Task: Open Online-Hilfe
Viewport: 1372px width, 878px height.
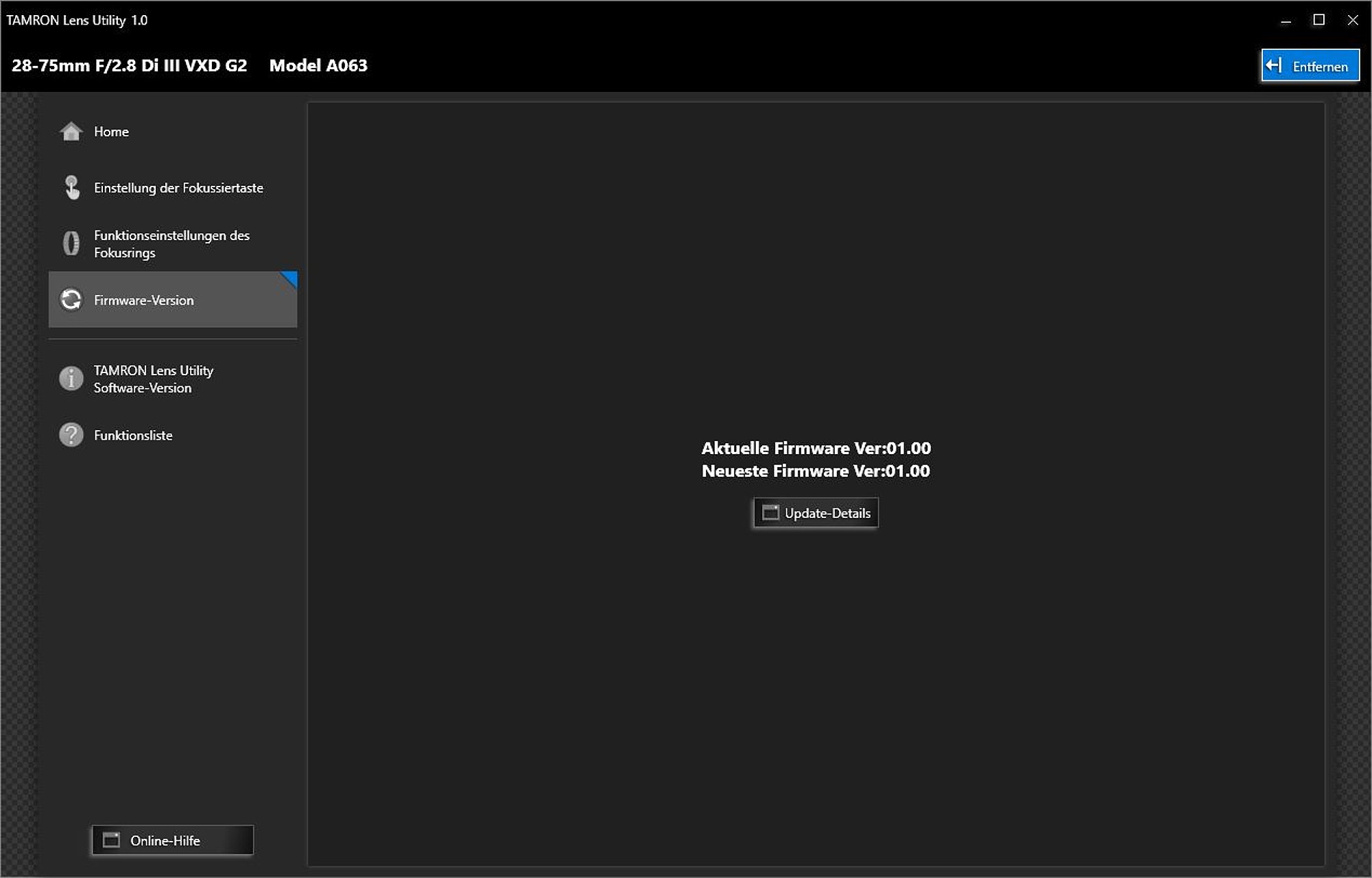Action: (x=173, y=840)
